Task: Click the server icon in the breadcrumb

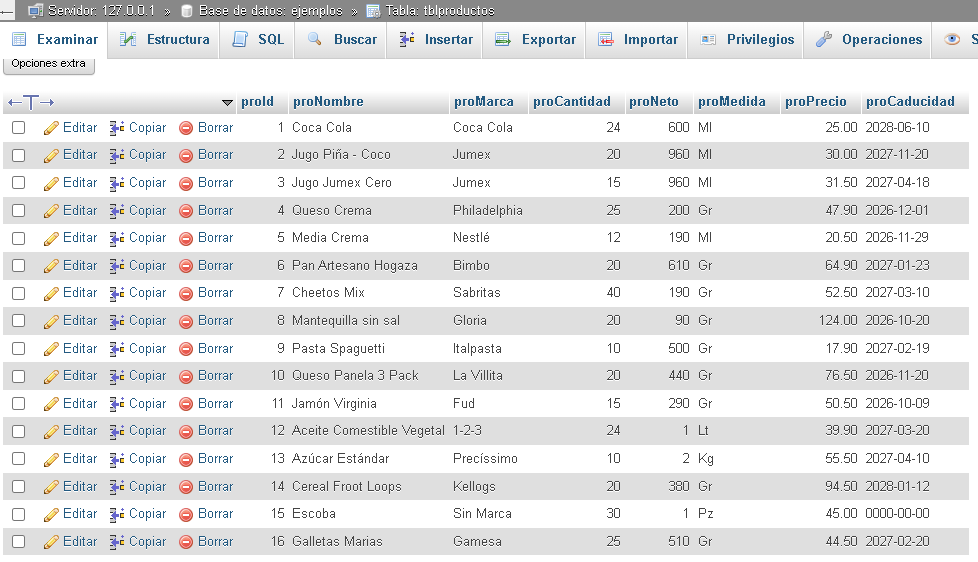Action: [x=36, y=11]
